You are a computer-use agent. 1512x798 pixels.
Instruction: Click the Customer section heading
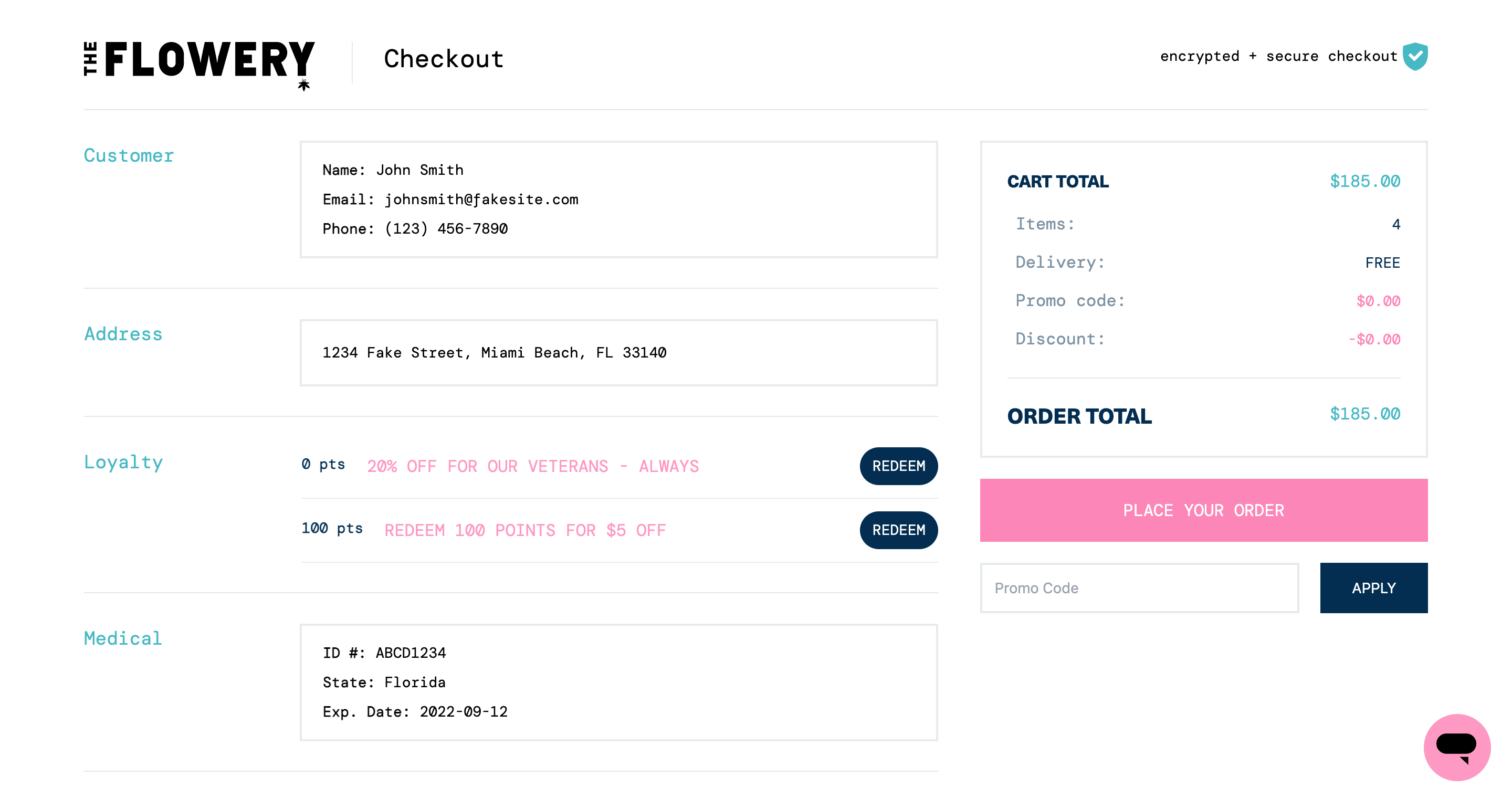click(129, 155)
